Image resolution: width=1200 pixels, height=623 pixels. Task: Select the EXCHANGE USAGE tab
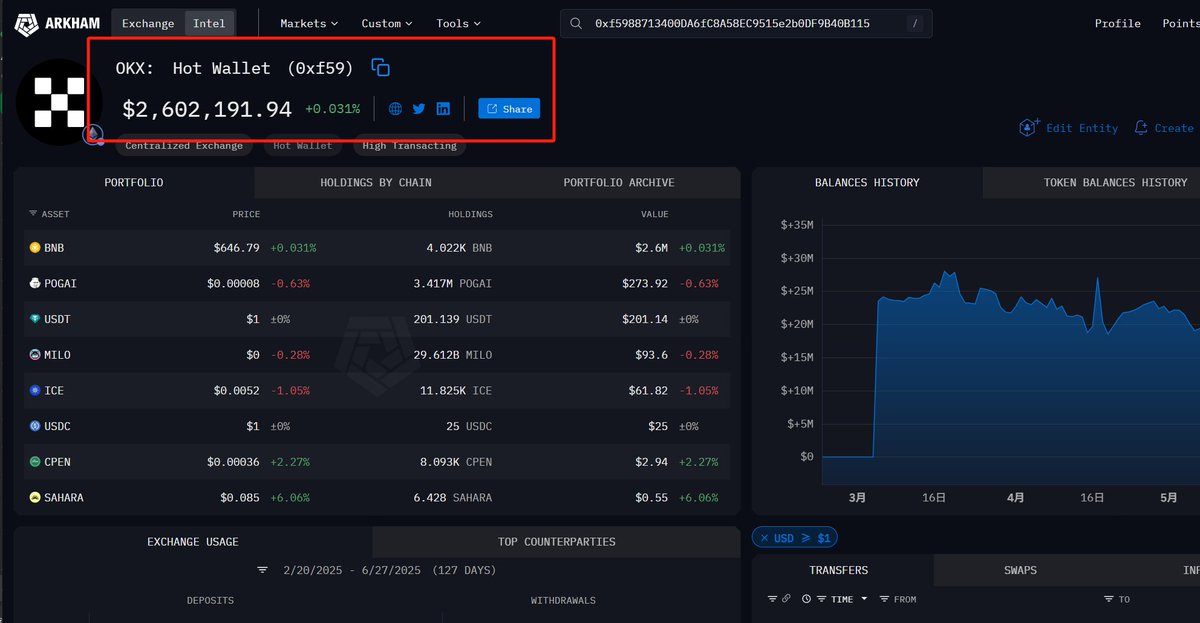193,542
